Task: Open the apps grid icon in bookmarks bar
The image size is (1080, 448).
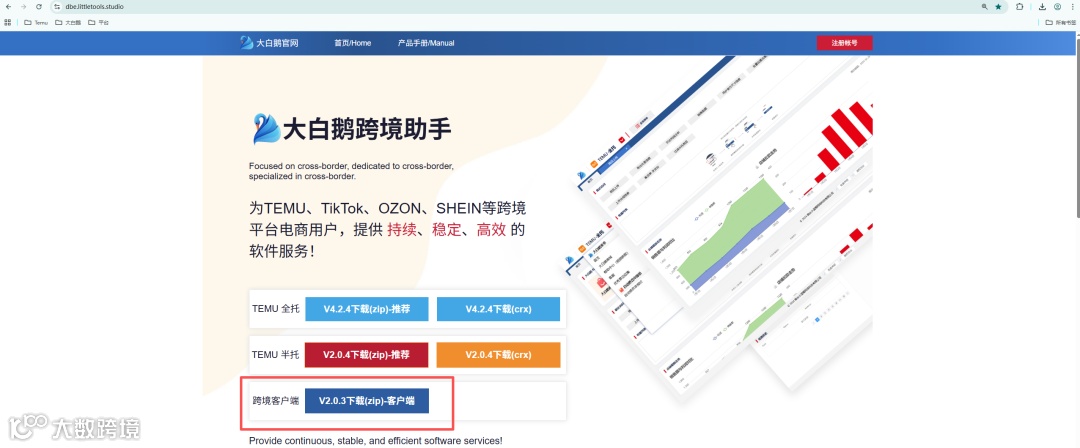Action: 8,22
